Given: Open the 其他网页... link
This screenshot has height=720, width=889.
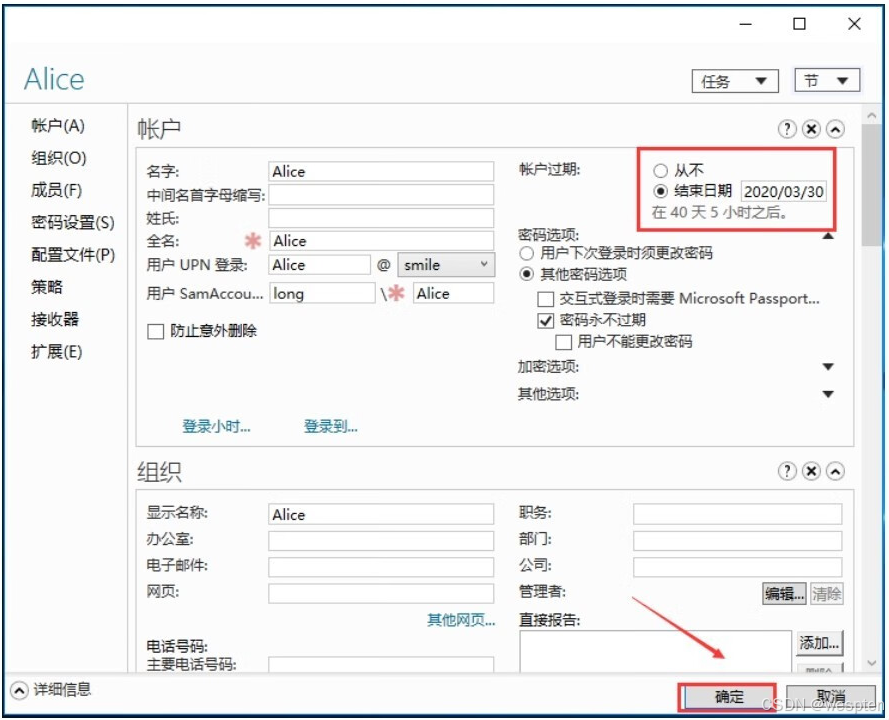Looking at the screenshot, I should pos(461,620).
